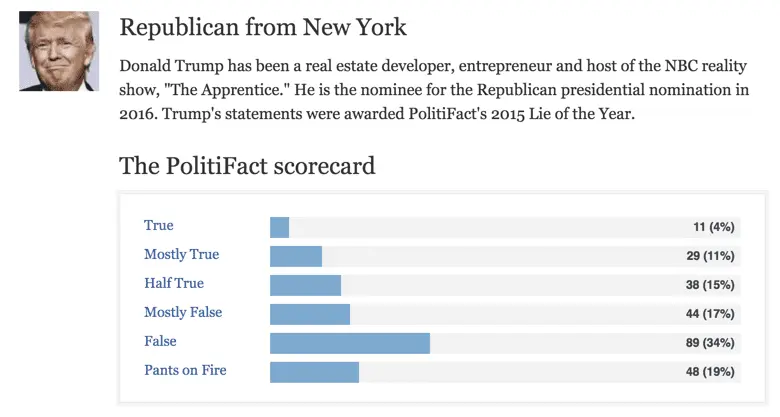Click the 44 (17%) count label
Image resolution: width=780 pixels, height=417 pixels.
pos(710,314)
